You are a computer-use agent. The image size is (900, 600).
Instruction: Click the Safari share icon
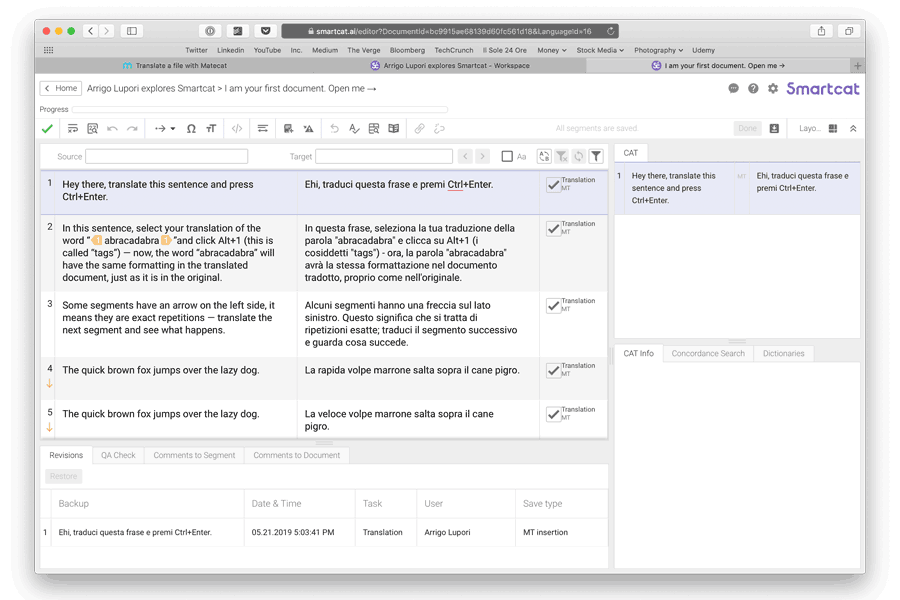[x=821, y=31]
